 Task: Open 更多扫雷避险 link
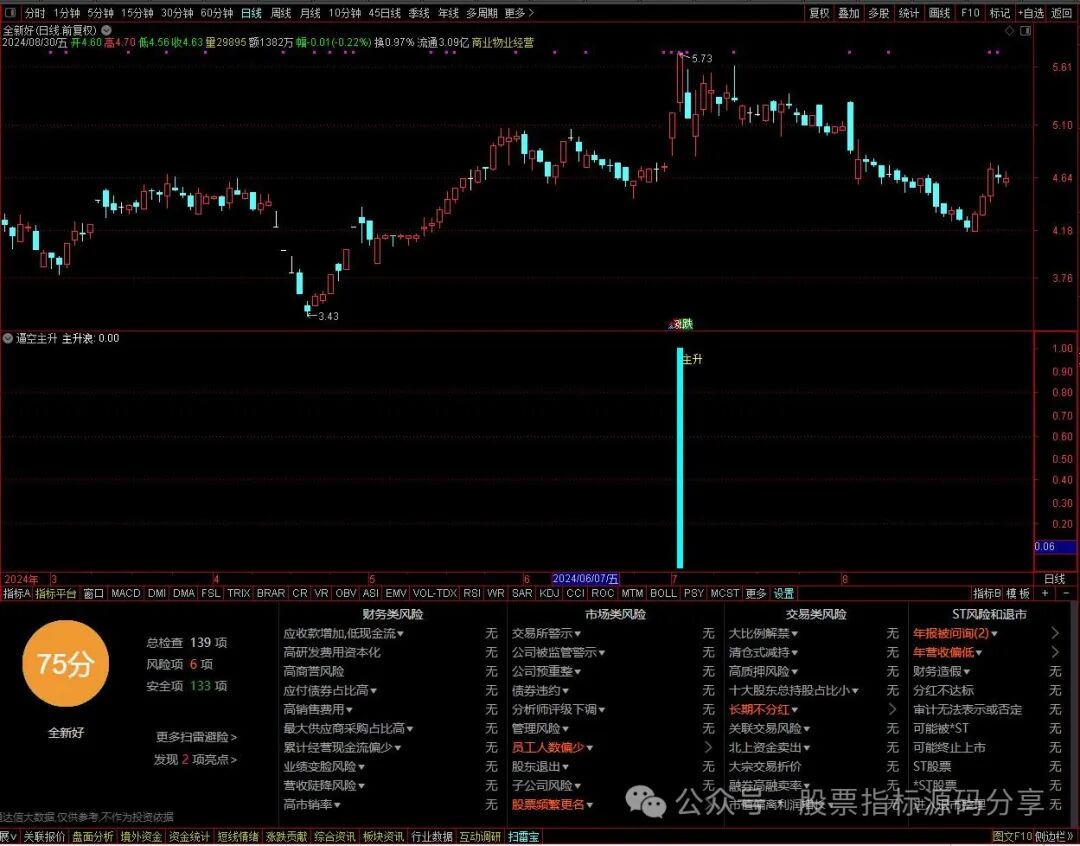pos(197,737)
